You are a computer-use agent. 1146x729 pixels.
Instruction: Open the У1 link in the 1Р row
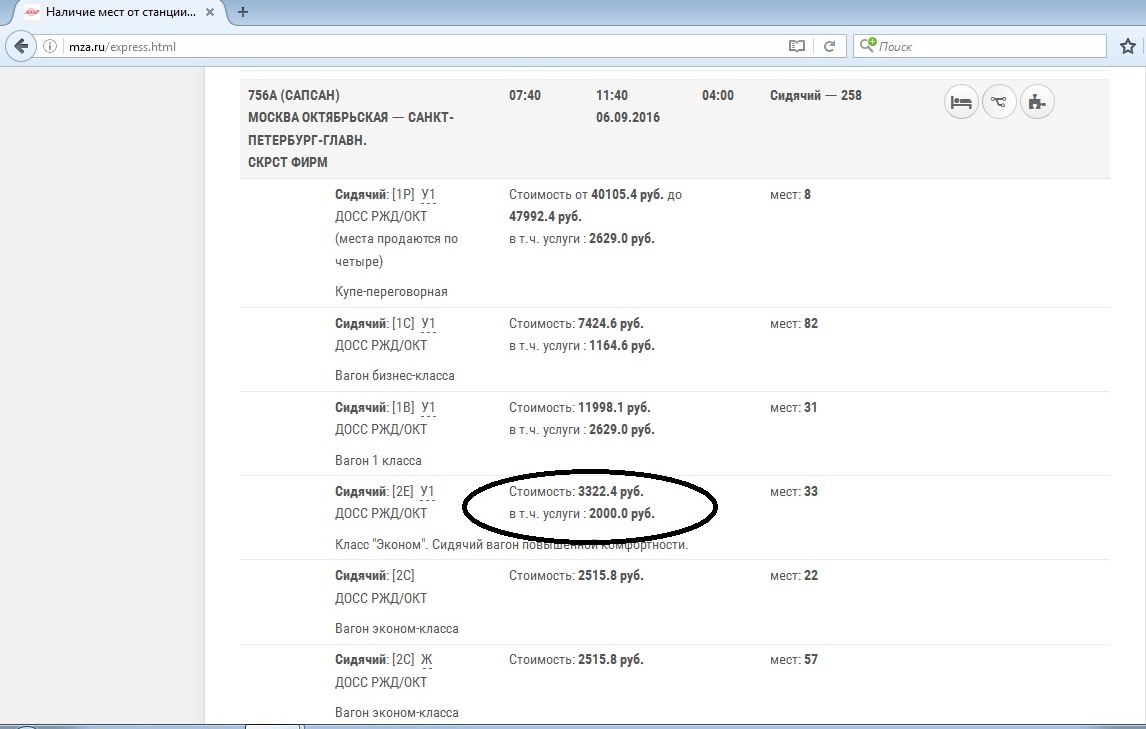coord(428,194)
